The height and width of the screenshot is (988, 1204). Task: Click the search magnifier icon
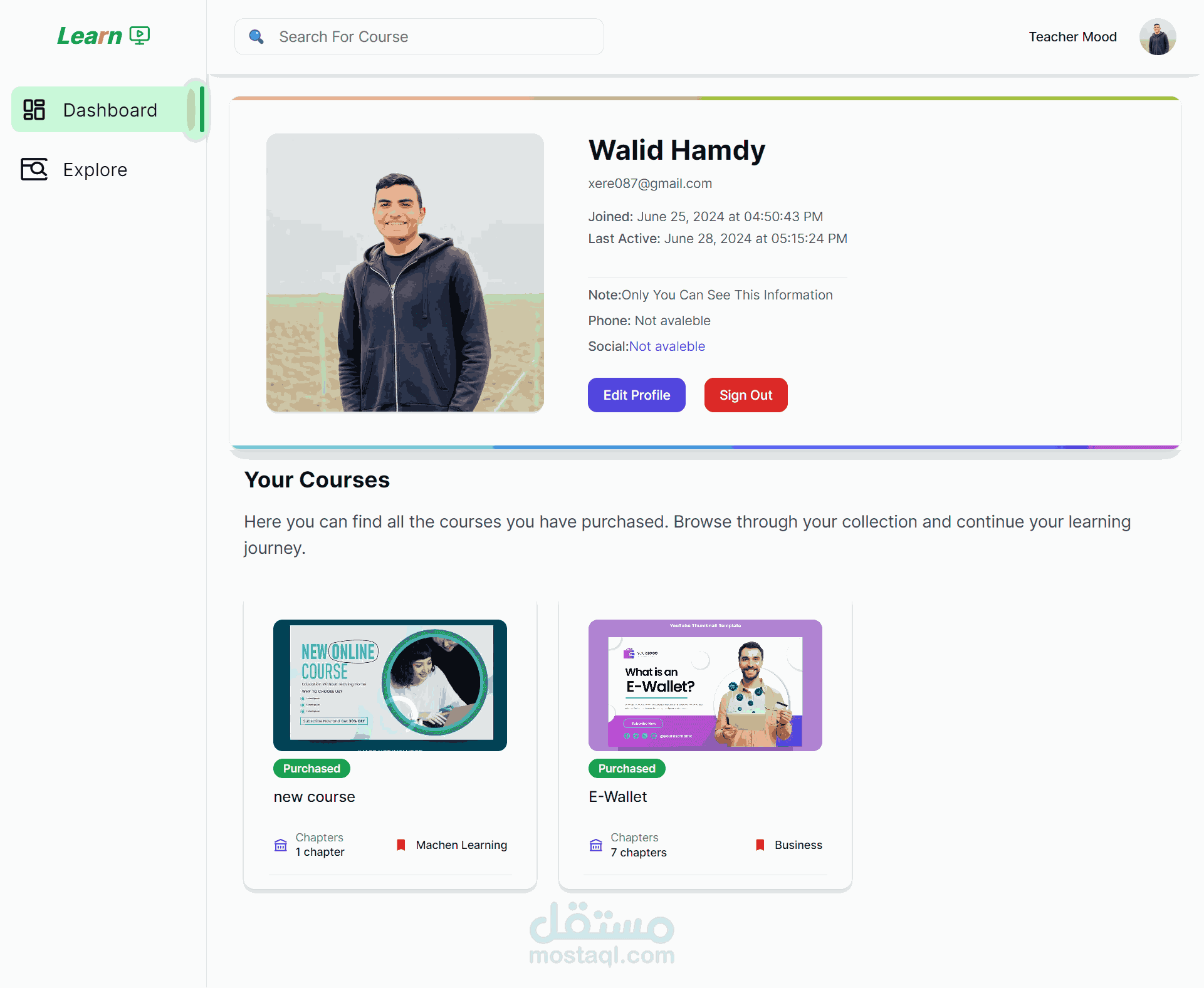256,36
